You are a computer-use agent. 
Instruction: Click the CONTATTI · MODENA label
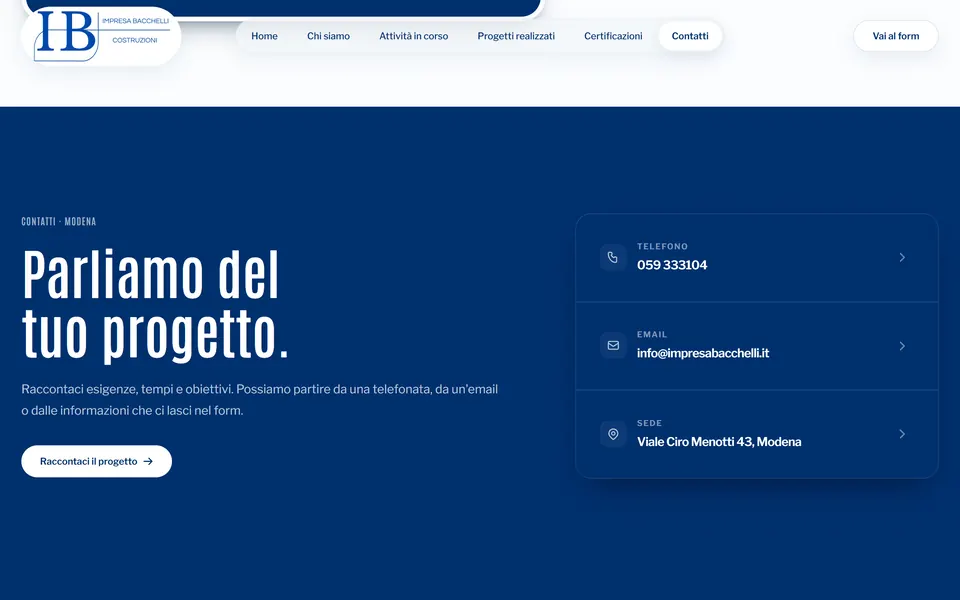point(59,222)
